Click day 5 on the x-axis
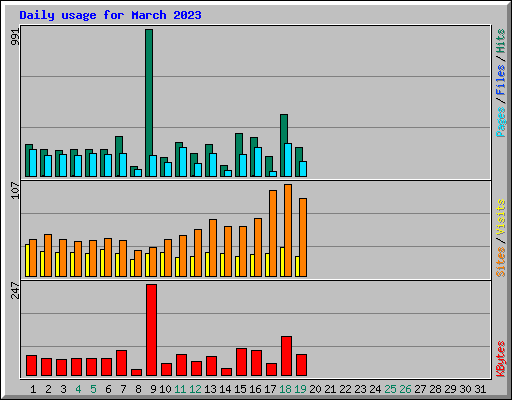Image resolution: width=512 pixels, height=400 pixels. (x=93, y=389)
